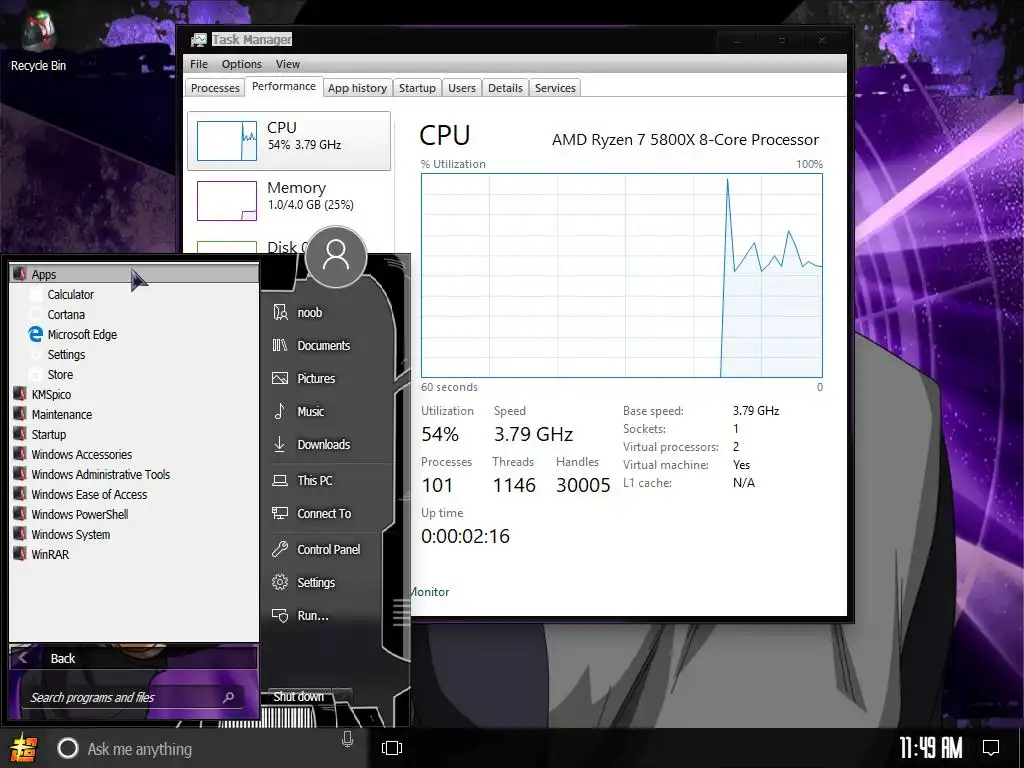Click the KMSpico folder icon
The image size is (1024, 768).
click(20, 394)
